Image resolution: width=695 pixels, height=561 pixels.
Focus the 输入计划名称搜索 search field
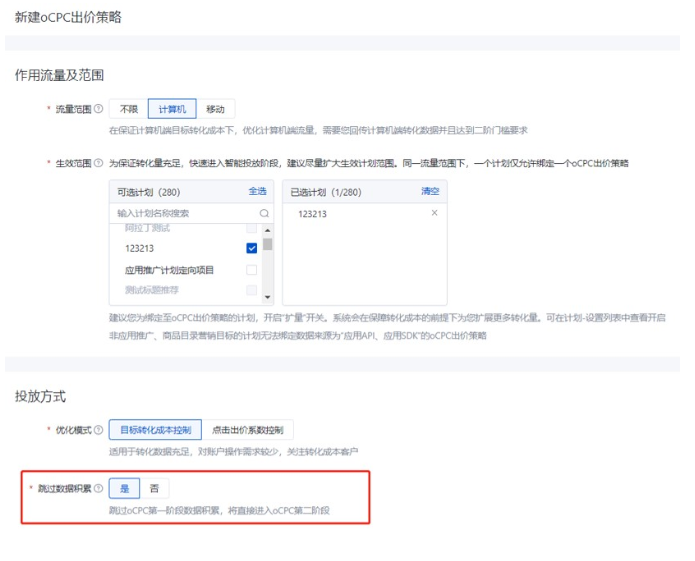(191, 213)
